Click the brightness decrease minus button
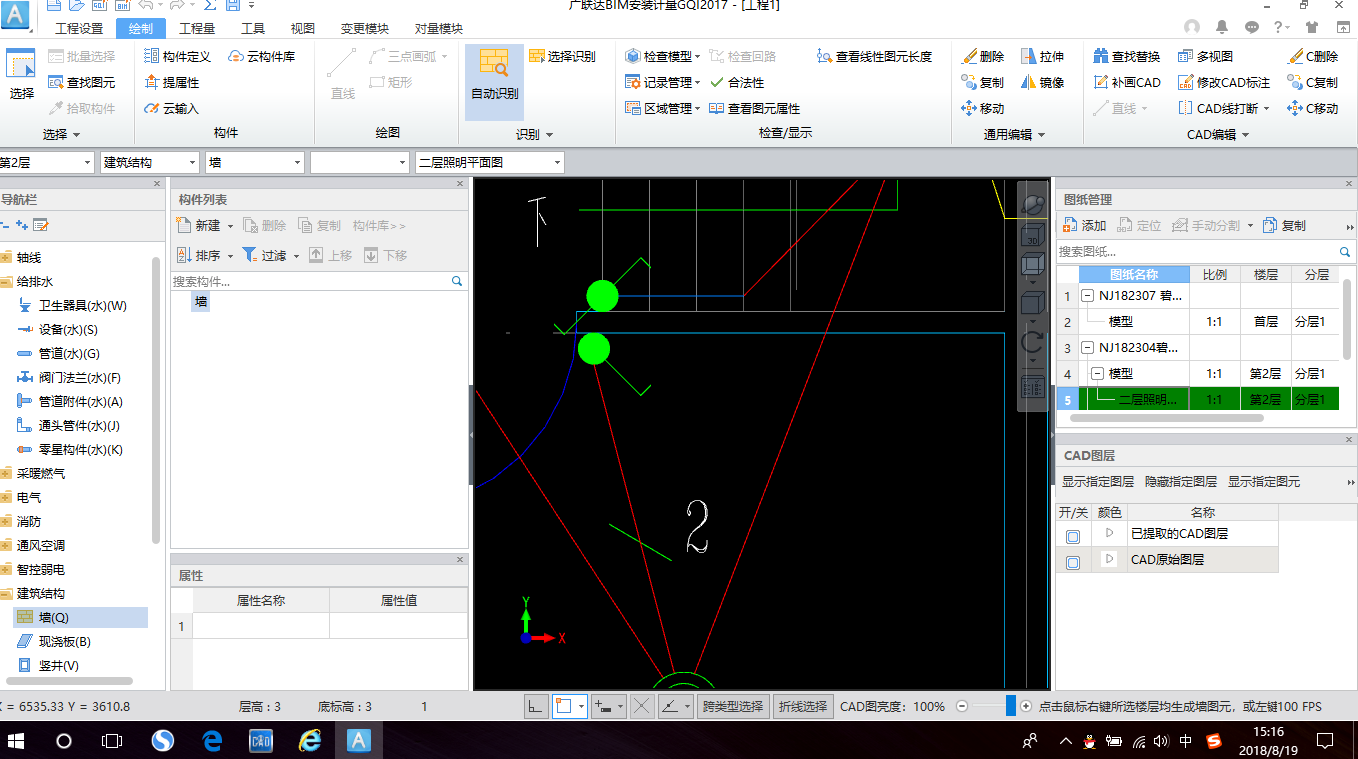The height and width of the screenshot is (759, 1358). coord(962,706)
